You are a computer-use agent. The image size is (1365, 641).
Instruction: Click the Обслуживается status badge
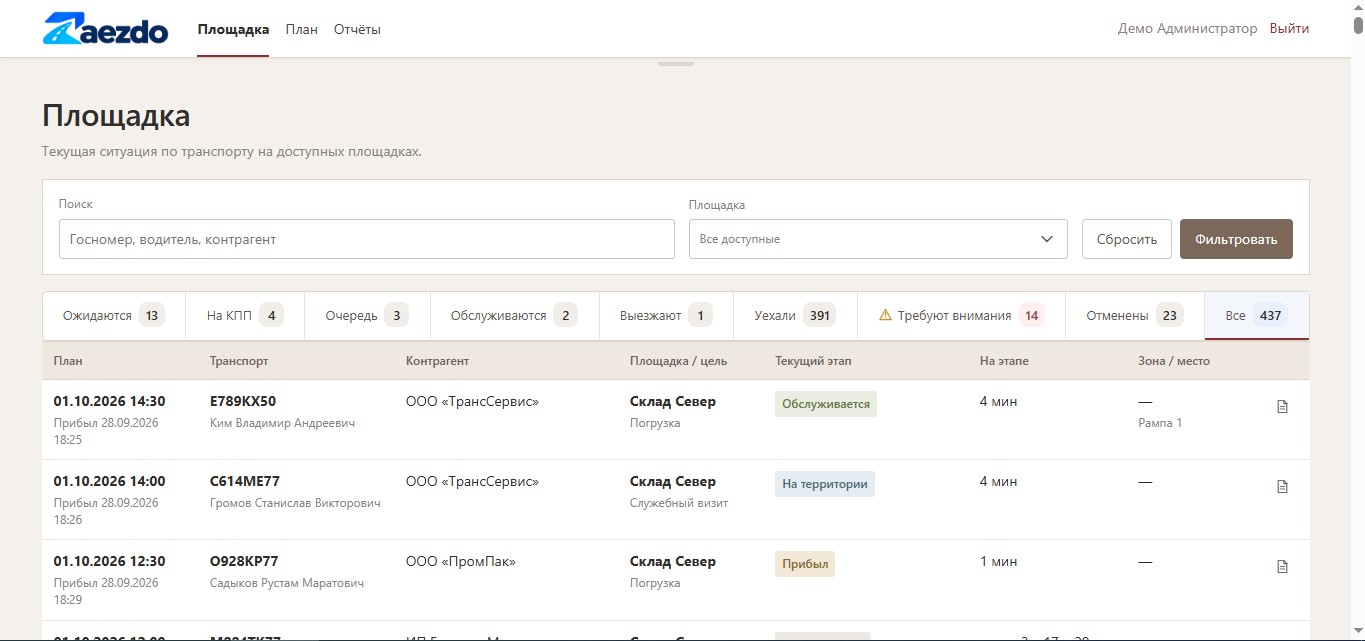pyautogui.click(x=826, y=404)
